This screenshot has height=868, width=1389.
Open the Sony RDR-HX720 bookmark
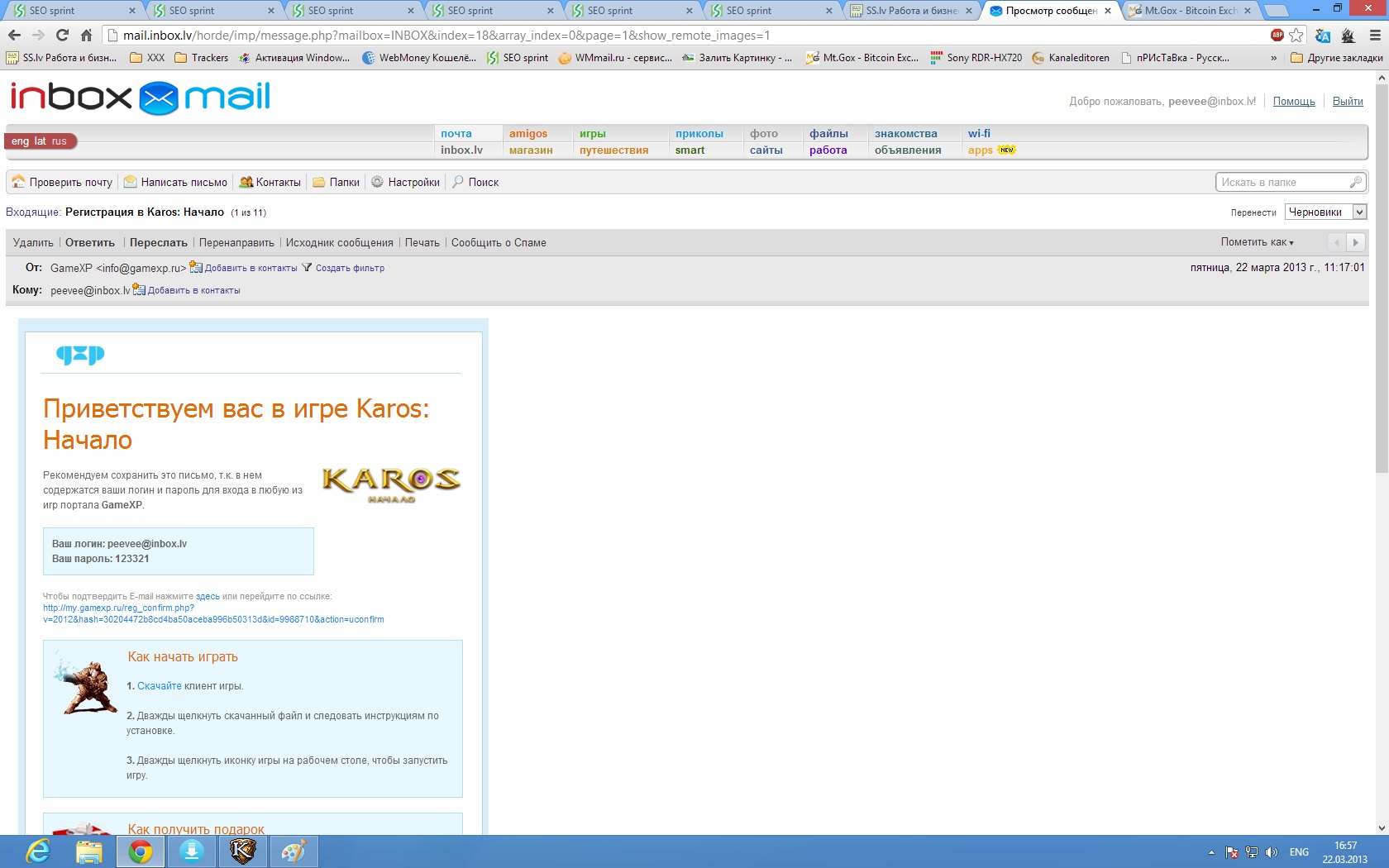(x=976, y=58)
